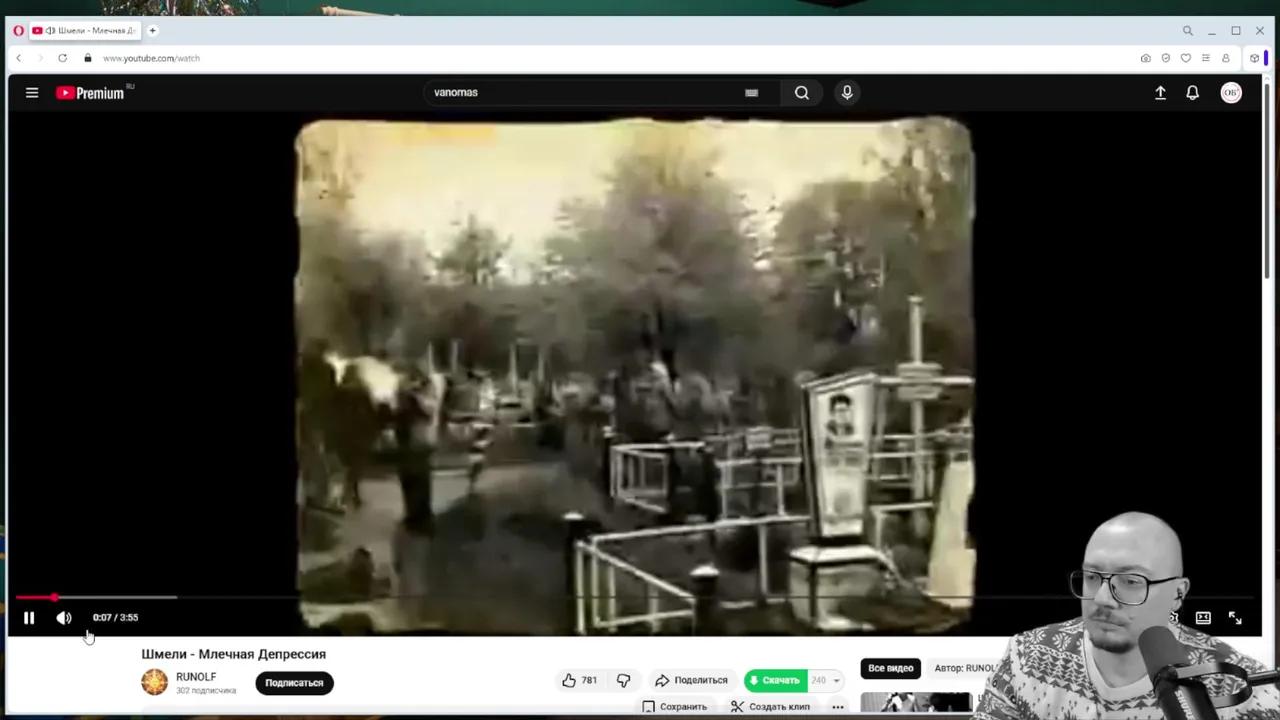This screenshot has width=1280, height=720.
Task: Click the video title 'Шмели - Млечная Депрессия'
Action: (x=233, y=654)
